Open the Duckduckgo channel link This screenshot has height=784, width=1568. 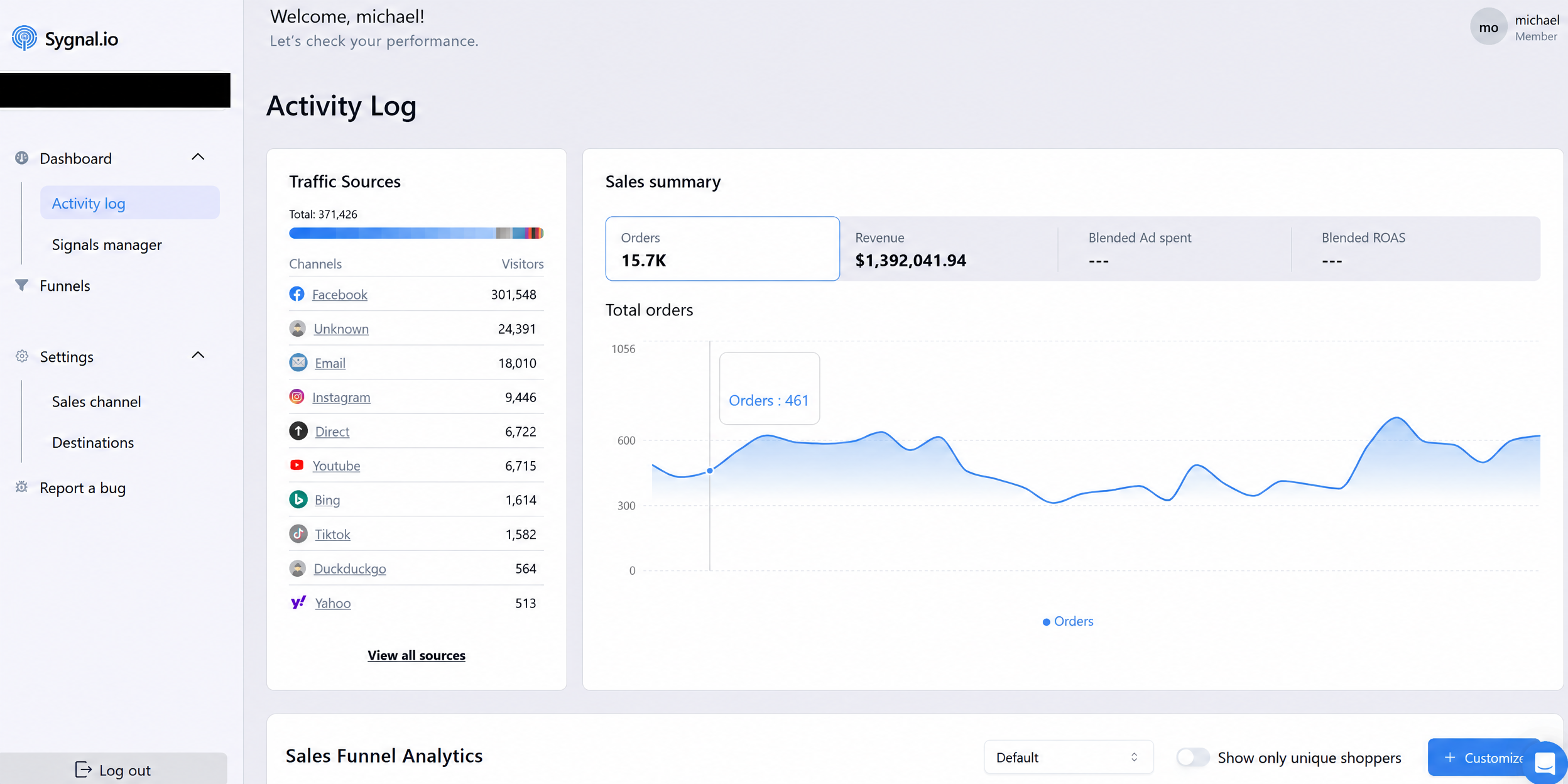(x=350, y=569)
